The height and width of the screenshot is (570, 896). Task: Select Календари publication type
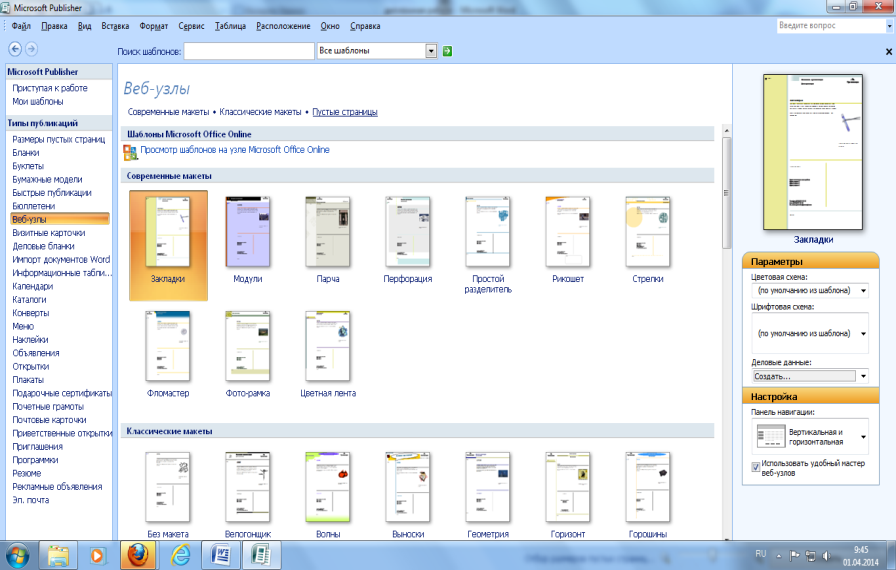coord(33,286)
